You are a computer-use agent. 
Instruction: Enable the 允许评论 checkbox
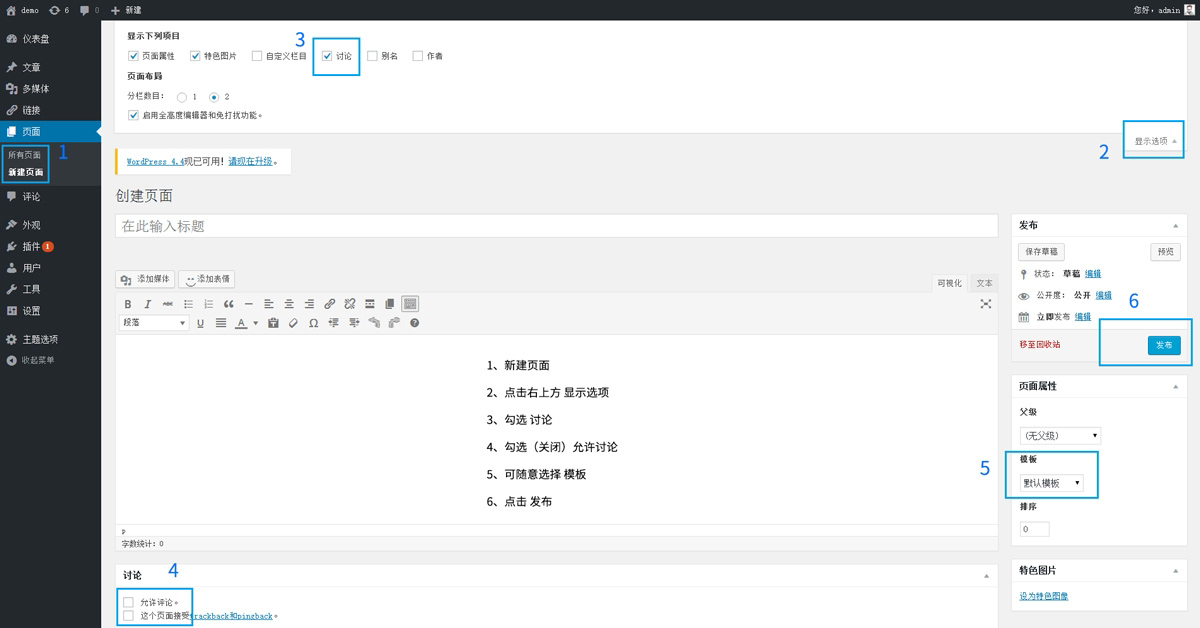128,602
